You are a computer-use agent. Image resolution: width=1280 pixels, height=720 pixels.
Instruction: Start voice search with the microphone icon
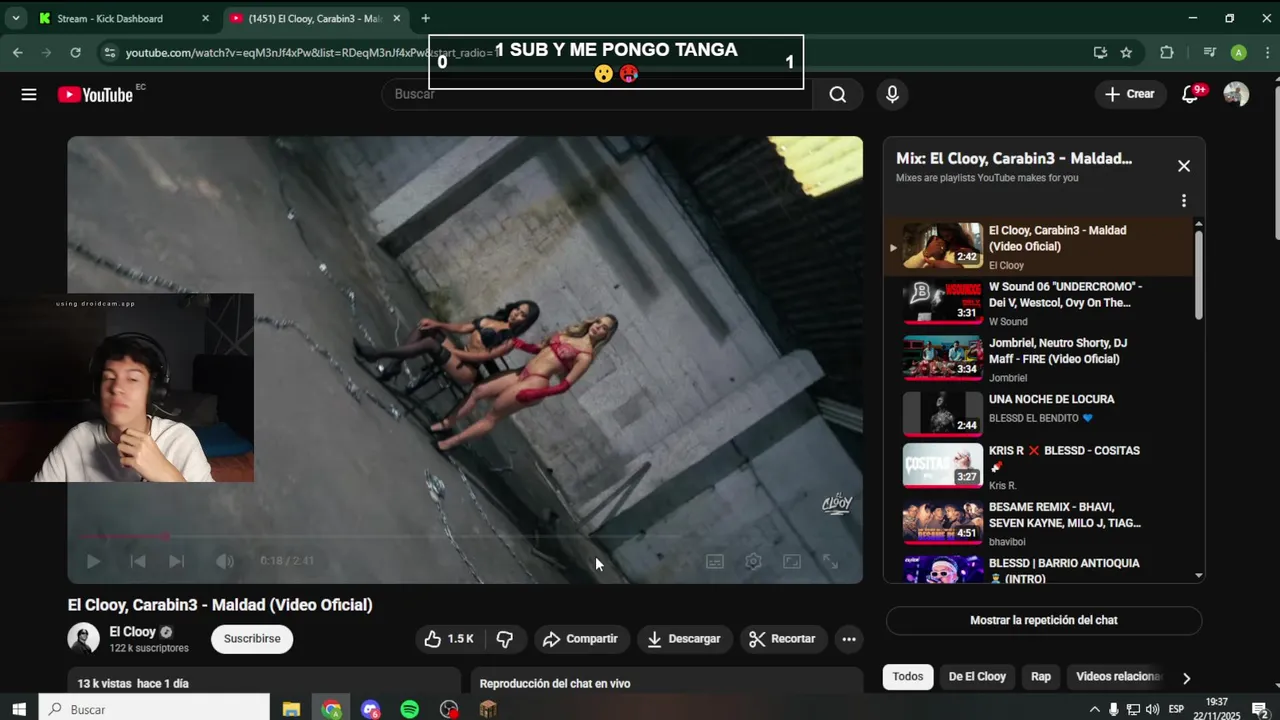(892, 94)
